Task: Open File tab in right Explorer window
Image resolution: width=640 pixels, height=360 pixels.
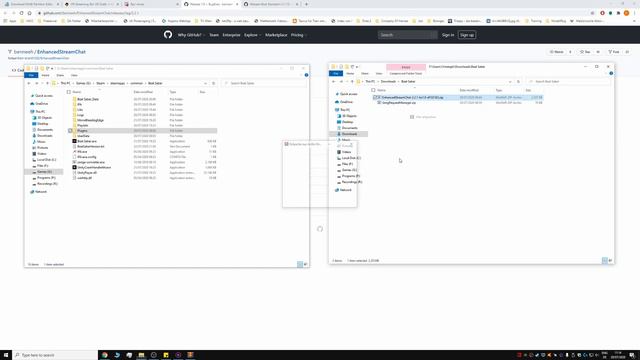Action: pos(336,73)
